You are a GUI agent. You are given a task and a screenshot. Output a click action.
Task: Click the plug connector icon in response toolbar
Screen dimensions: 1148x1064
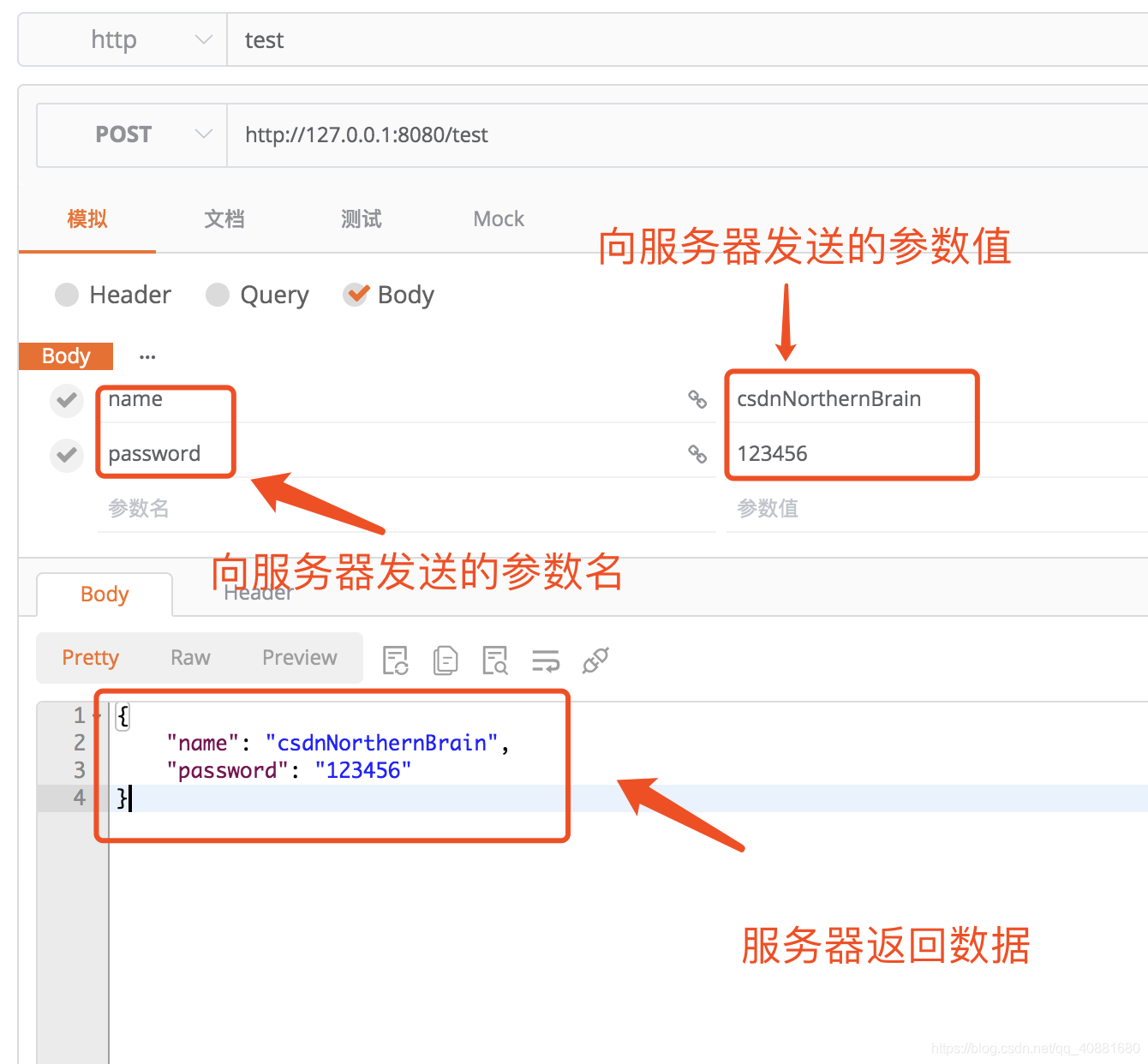tap(595, 660)
